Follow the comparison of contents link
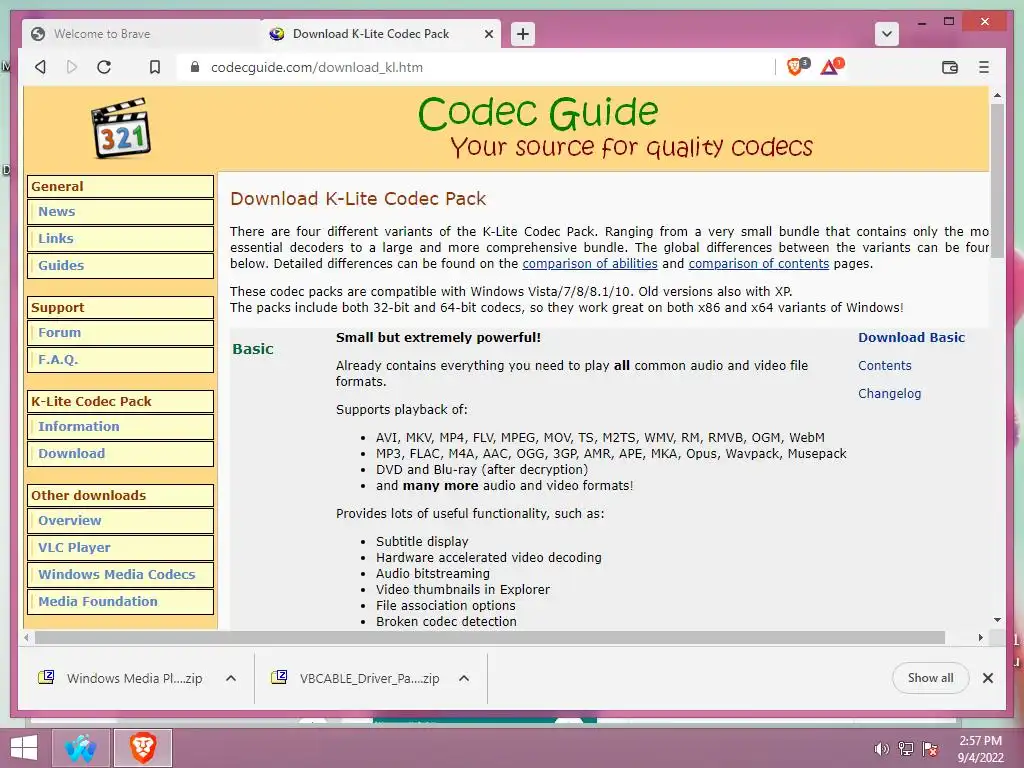Screen dimensions: 1024x768 (x=759, y=264)
